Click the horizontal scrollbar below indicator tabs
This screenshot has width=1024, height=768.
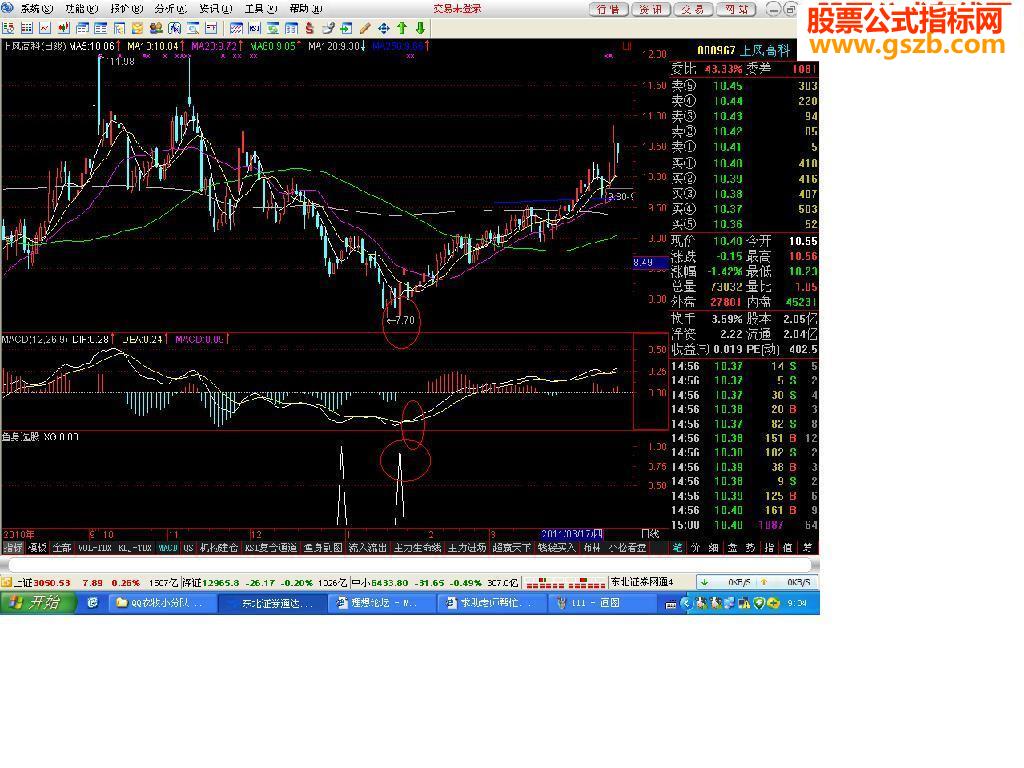point(409,565)
